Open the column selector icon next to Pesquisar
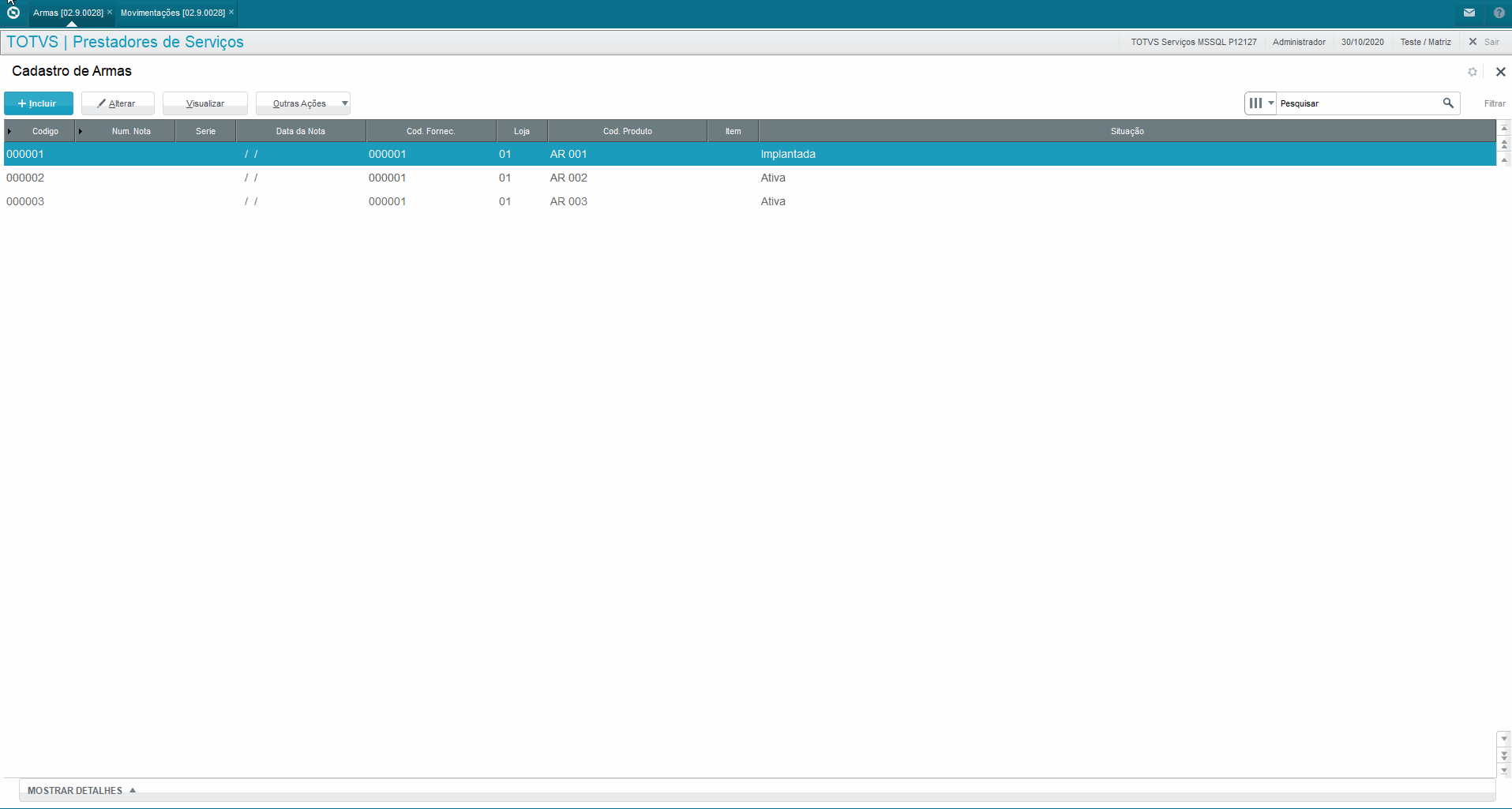 pos(1261,103)
